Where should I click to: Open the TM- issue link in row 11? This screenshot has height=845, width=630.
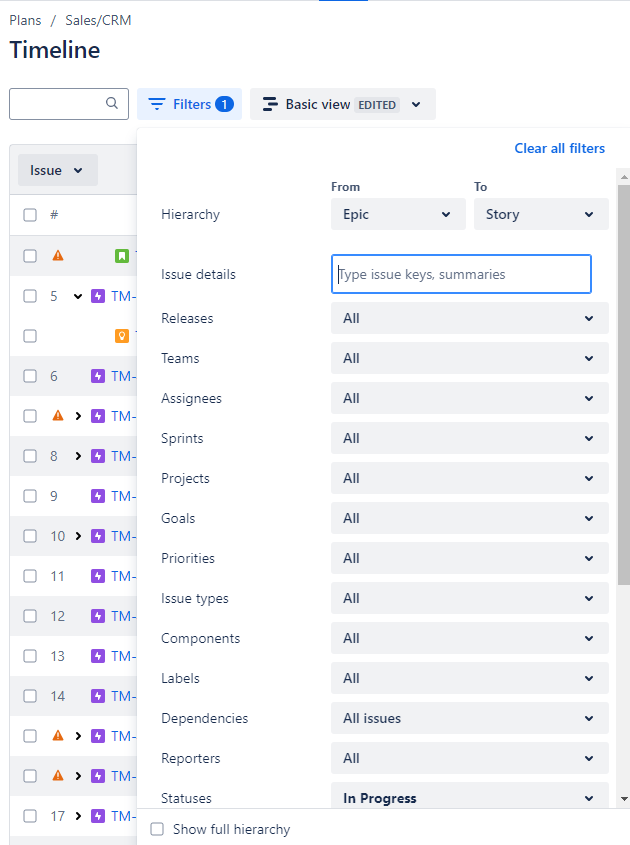click(x=123, y=576)
